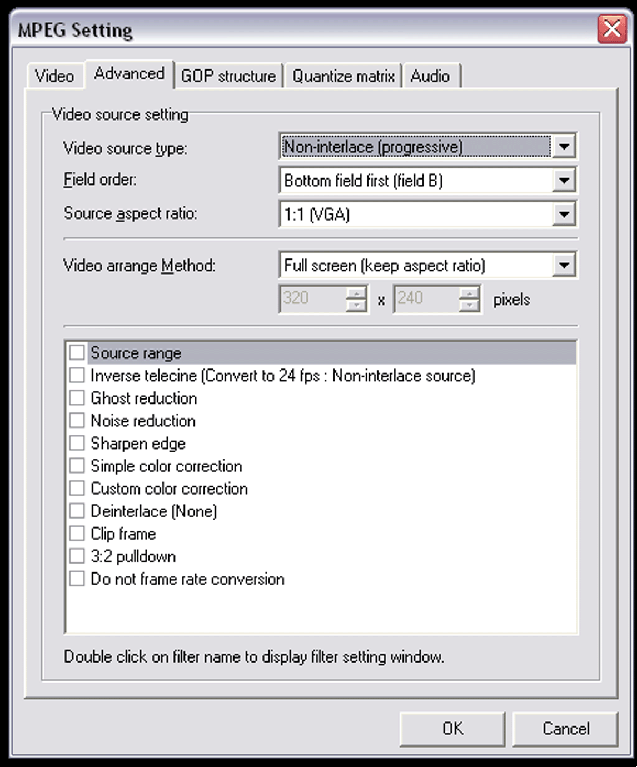This screenshot has width=637, height=767.
Task: Enable the Ghost reduction checkbox
Action: [77, 398]
